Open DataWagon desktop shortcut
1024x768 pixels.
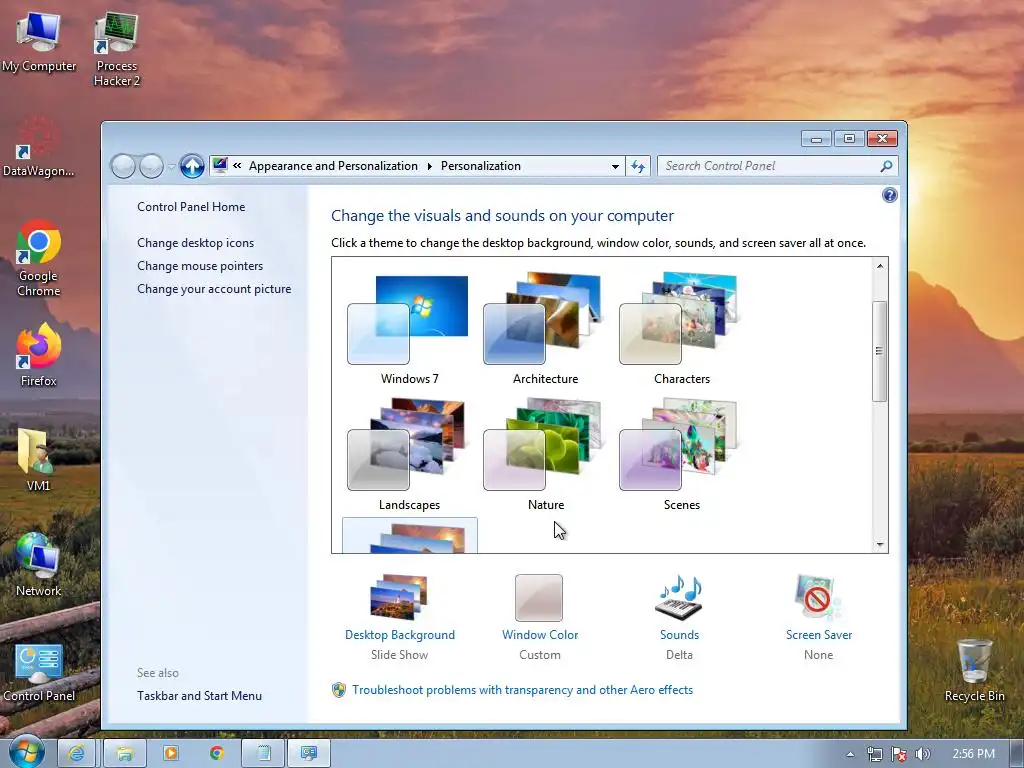(39, 147)
